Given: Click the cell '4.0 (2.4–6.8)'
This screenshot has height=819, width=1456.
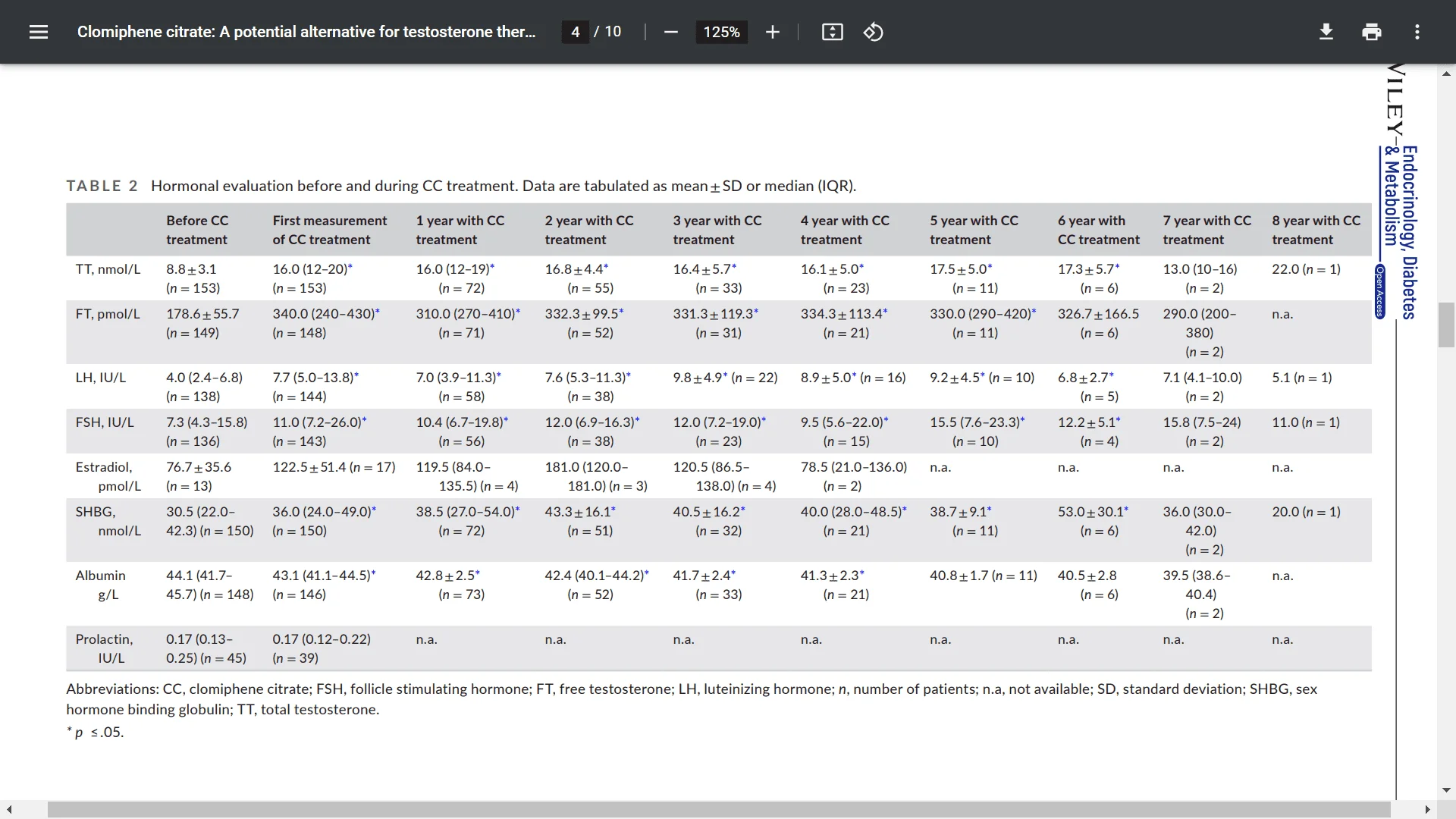Looking at the screenshot, I should coord(204,378).
